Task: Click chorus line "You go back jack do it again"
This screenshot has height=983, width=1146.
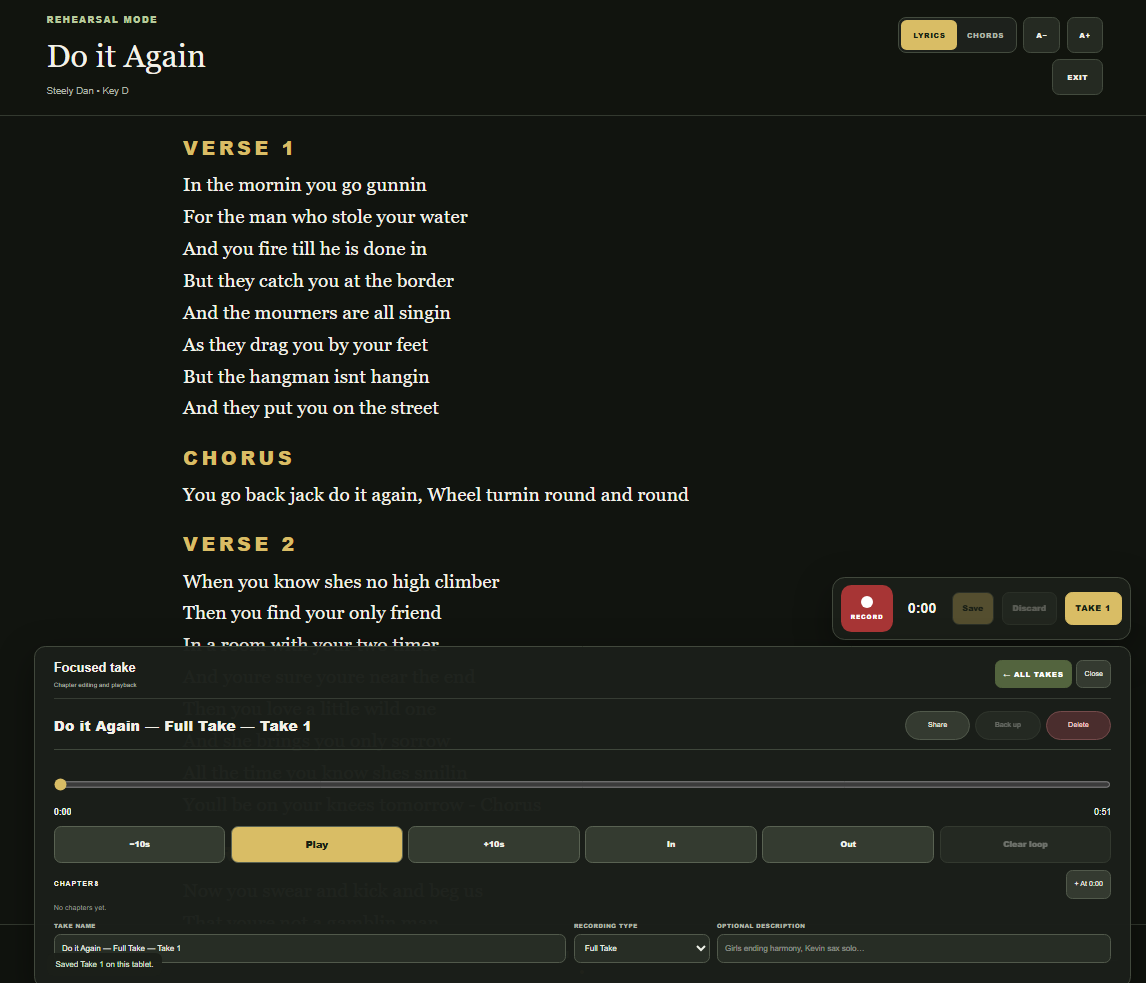Action: (302, 495)
